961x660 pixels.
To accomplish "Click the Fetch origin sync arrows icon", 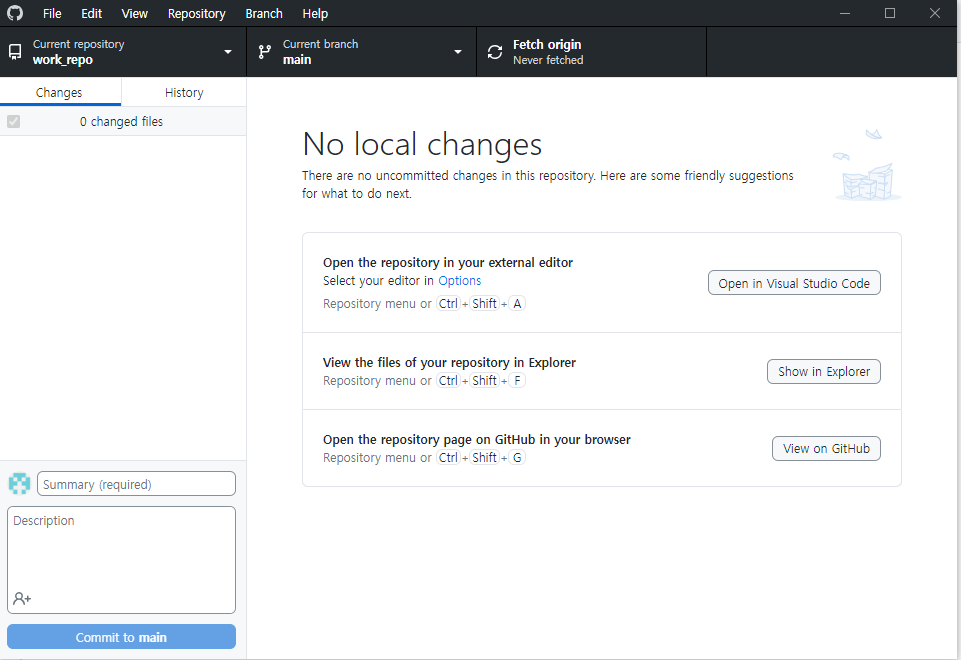I will pyautogui.click(x=495, y=52).
